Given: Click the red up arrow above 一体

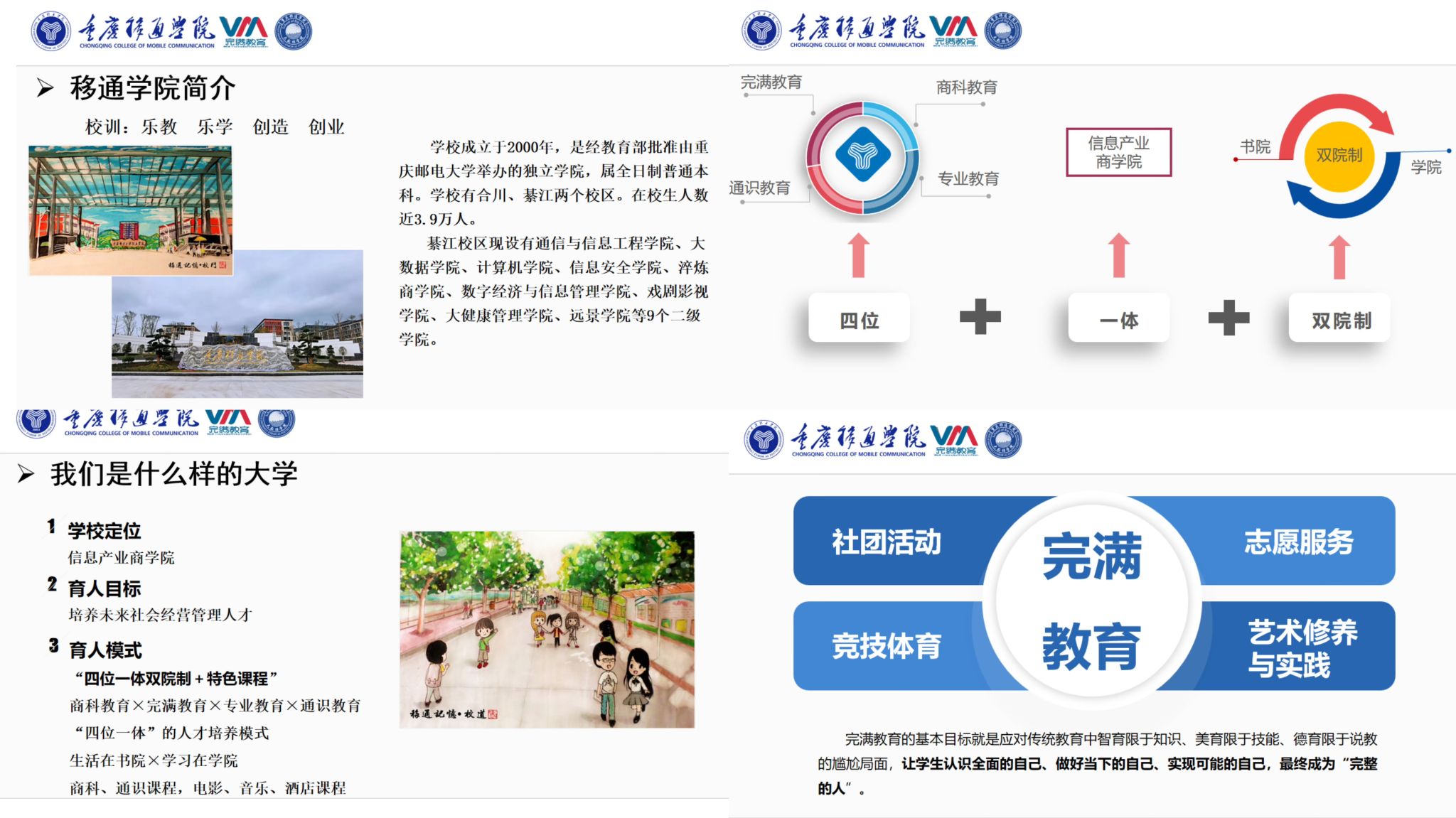Looking at the screenshot, I should point(1119,256).
